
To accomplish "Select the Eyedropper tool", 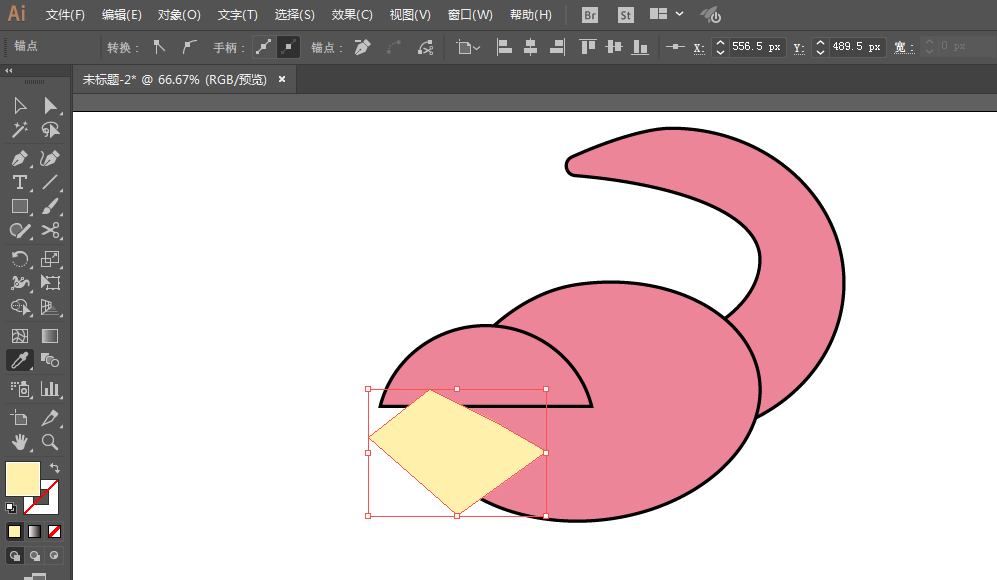I will click(x=20, y=361).
